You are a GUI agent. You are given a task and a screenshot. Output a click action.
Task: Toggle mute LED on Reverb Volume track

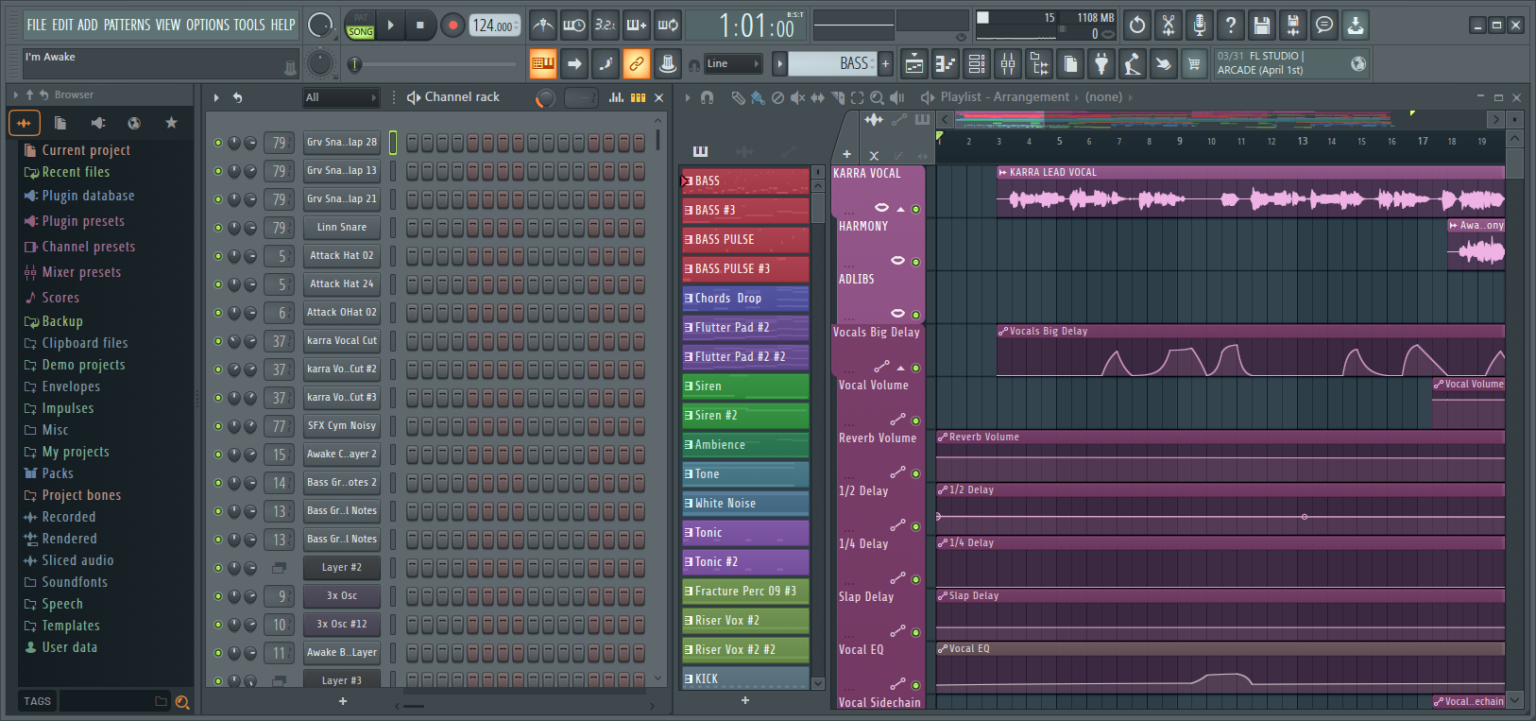pos(915,474)
